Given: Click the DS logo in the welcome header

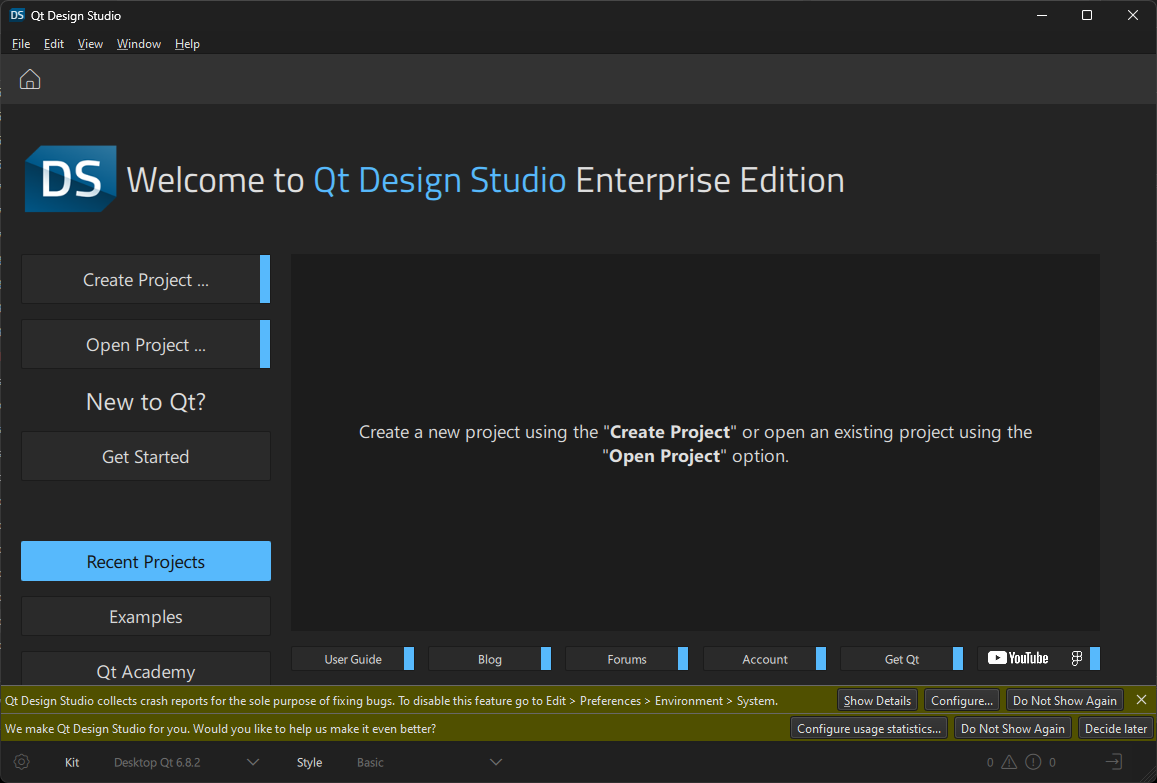Looking at the screenshot, I should [x=71, y=179].
